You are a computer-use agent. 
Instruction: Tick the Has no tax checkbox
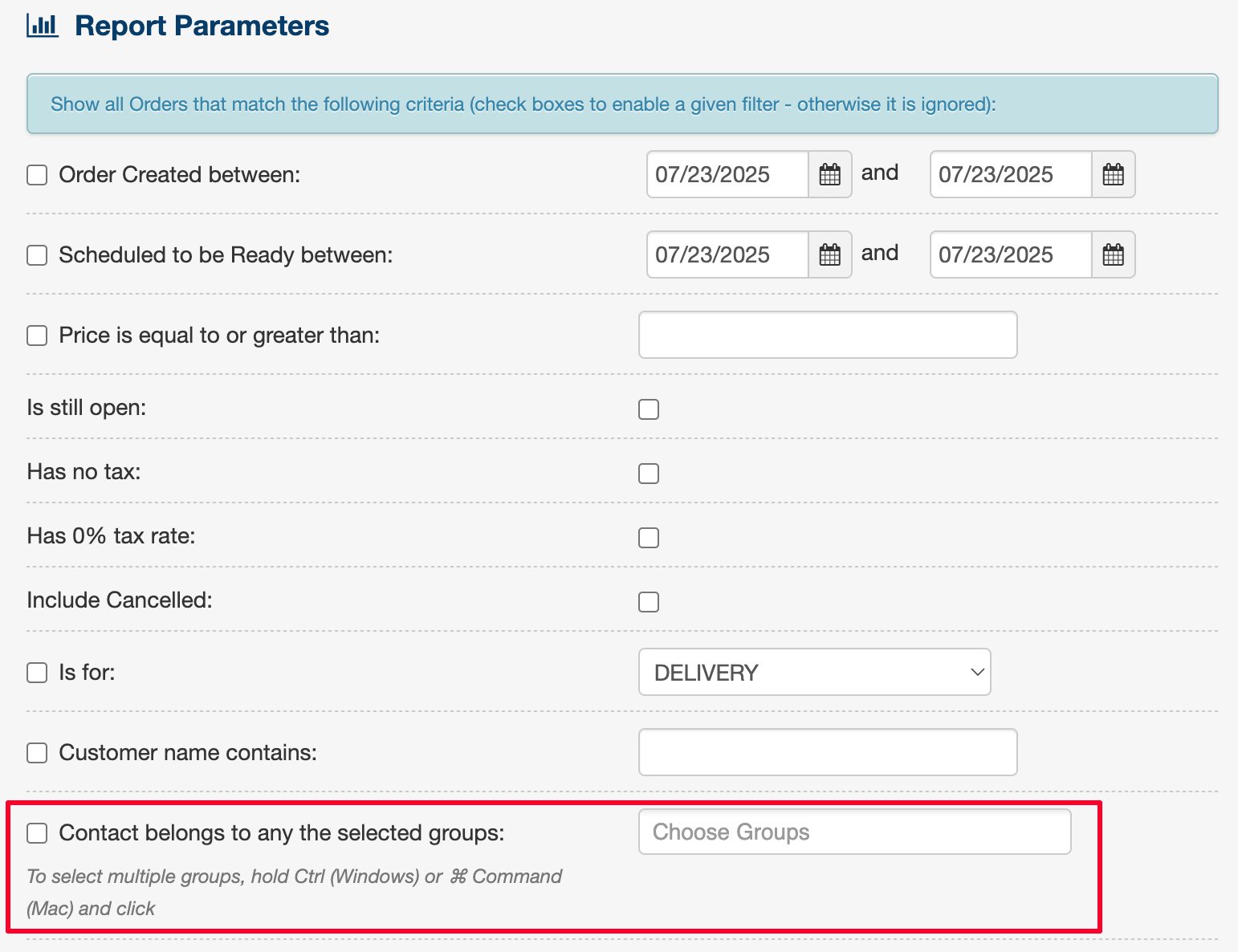pos(649,474)
